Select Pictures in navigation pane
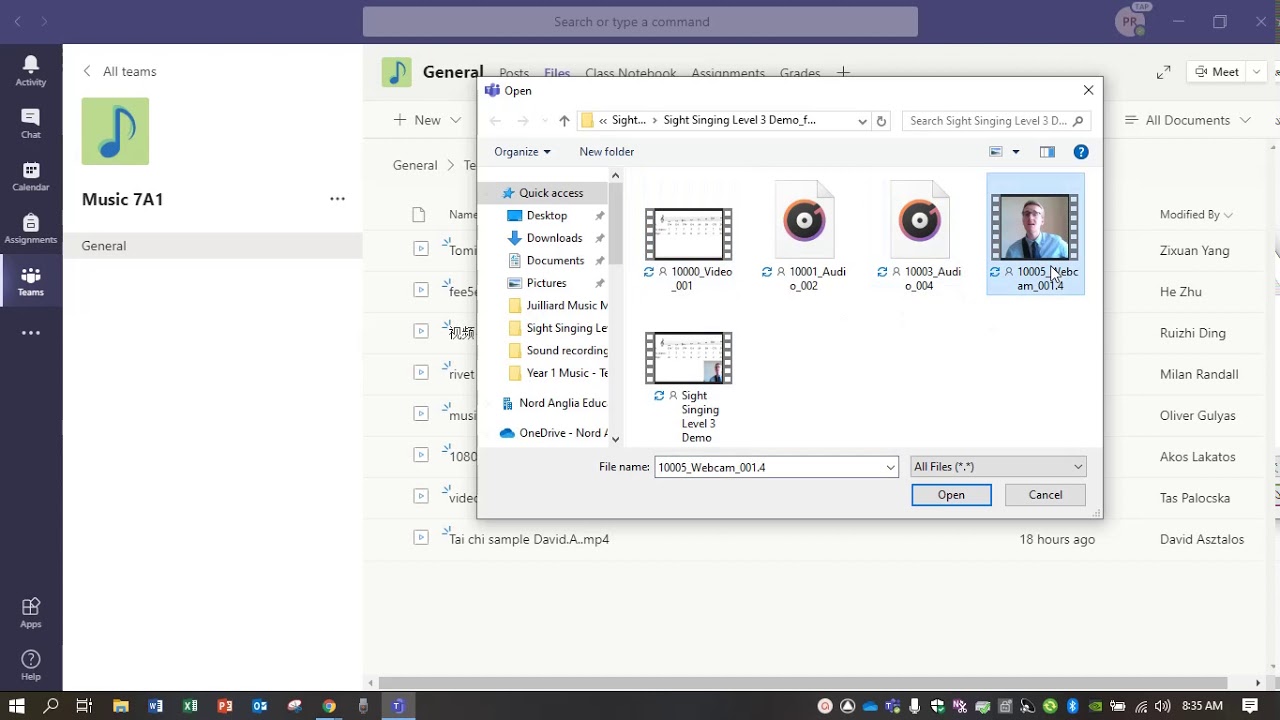Image resolution: width=1280 pixels, height=720 pixels. pos(546,283)
